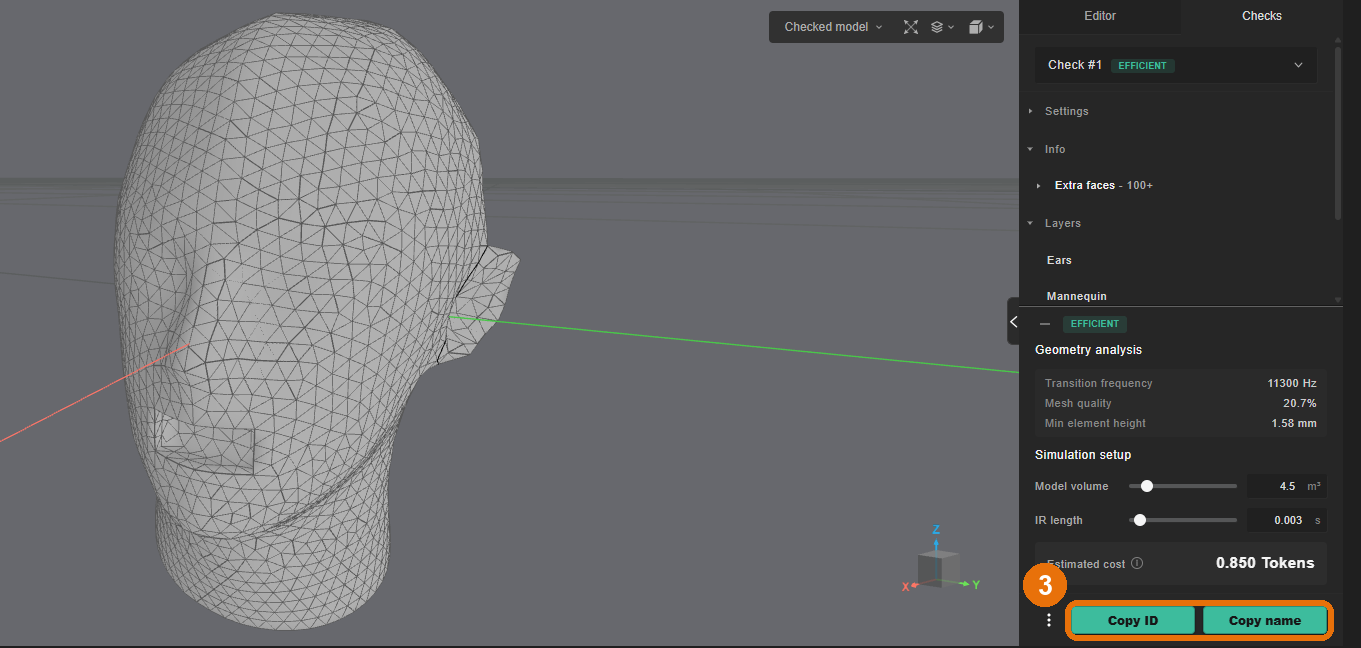Click the fit-to-view arrows icon
The width and height of the screenshot is (1361, 648).
[x=910, y=27]
